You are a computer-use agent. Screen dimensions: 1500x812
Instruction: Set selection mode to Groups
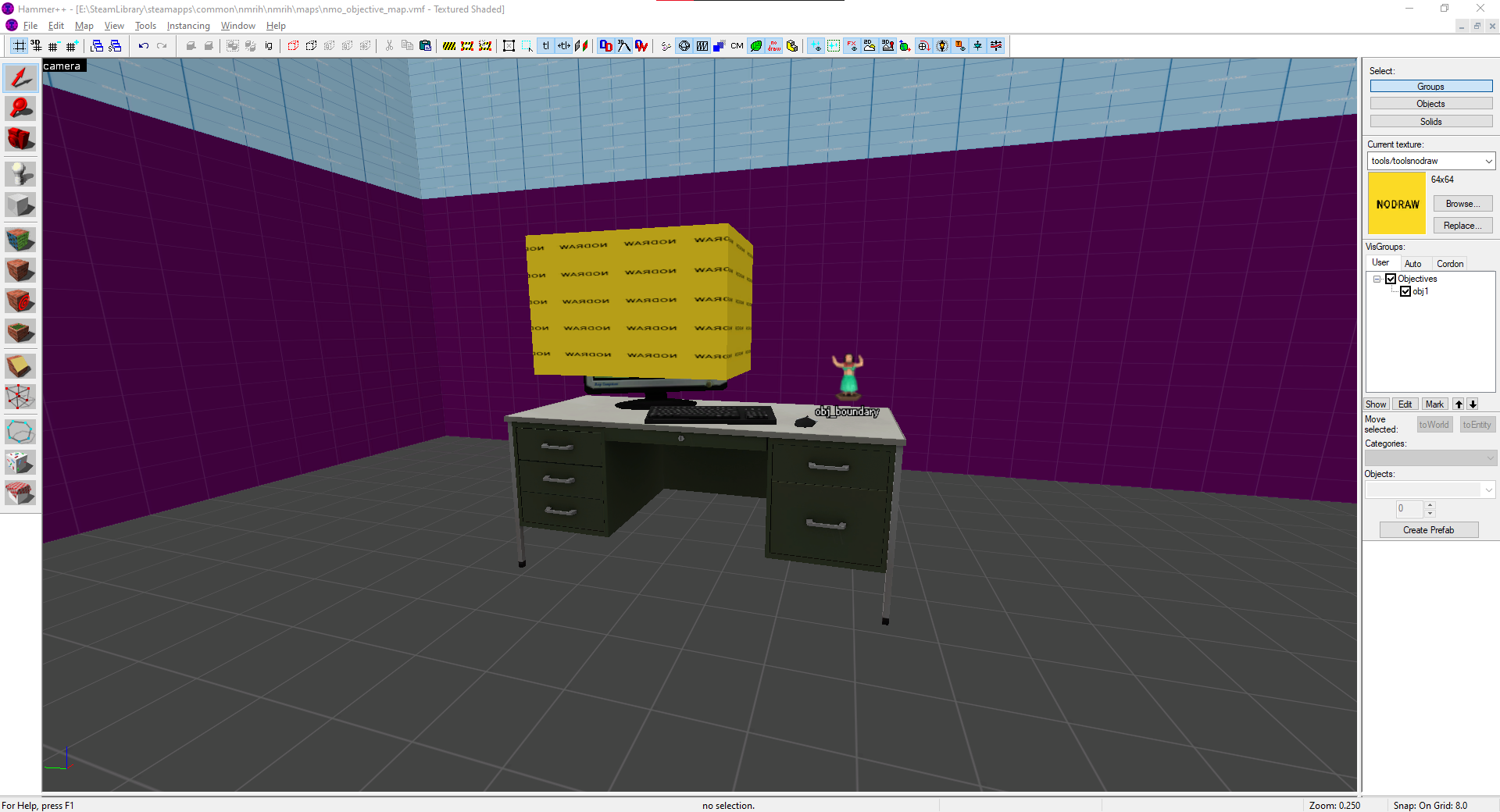[x=1430, y=87]
